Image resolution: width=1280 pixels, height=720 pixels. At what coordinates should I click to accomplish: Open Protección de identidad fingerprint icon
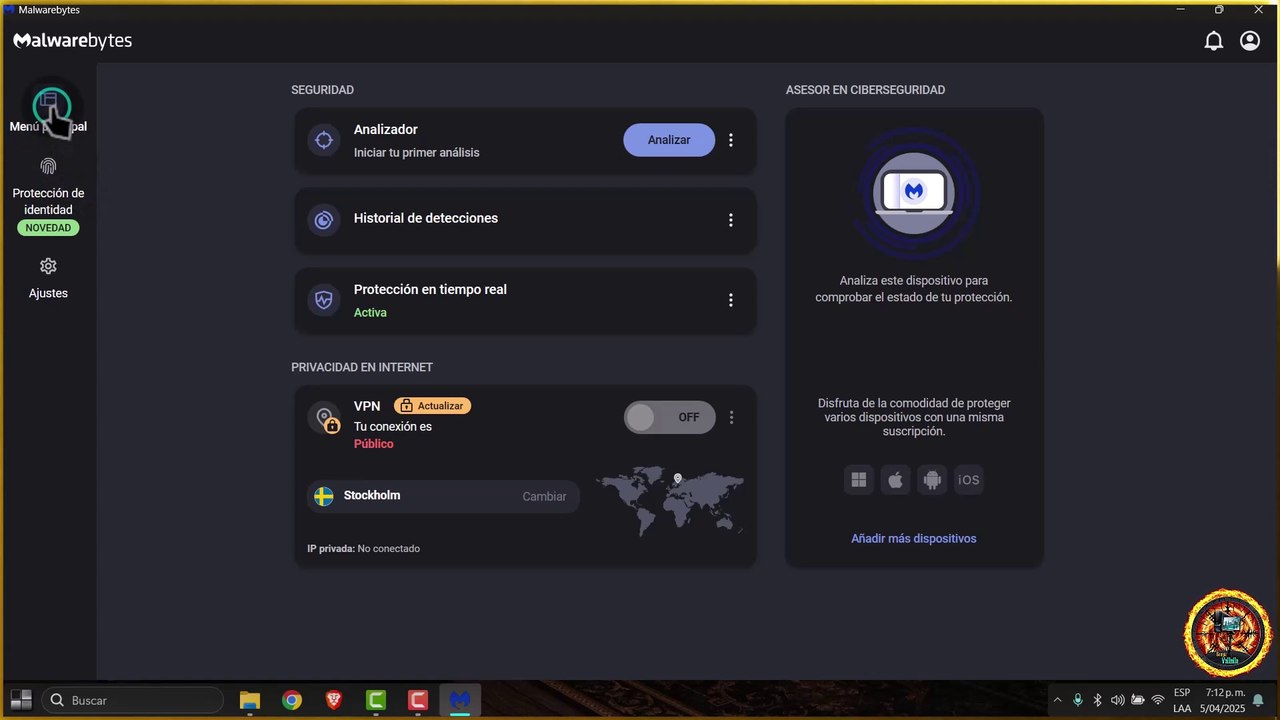coord(48,166)
